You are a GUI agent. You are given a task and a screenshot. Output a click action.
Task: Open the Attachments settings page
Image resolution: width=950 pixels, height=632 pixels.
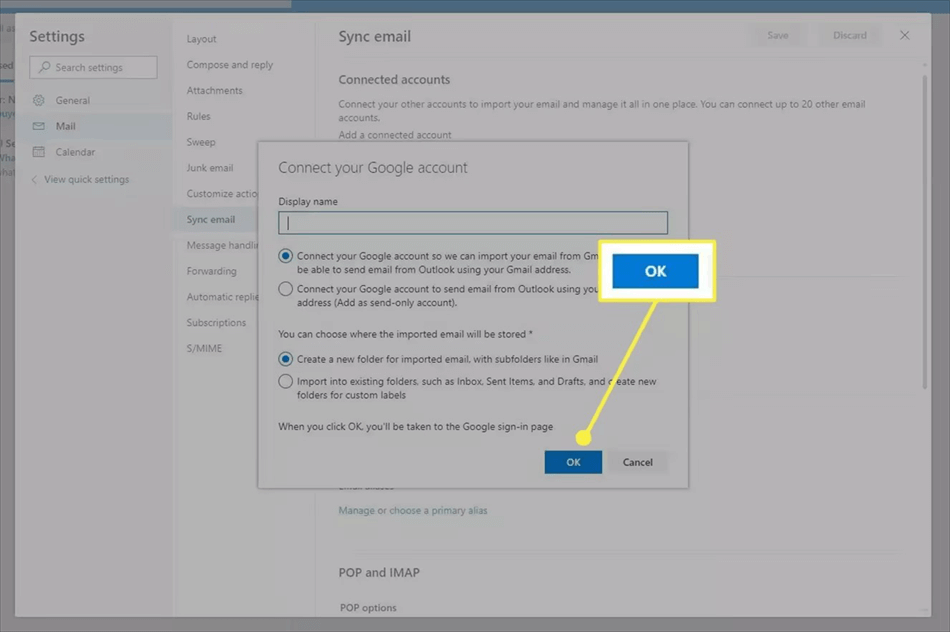pos(214,90)
